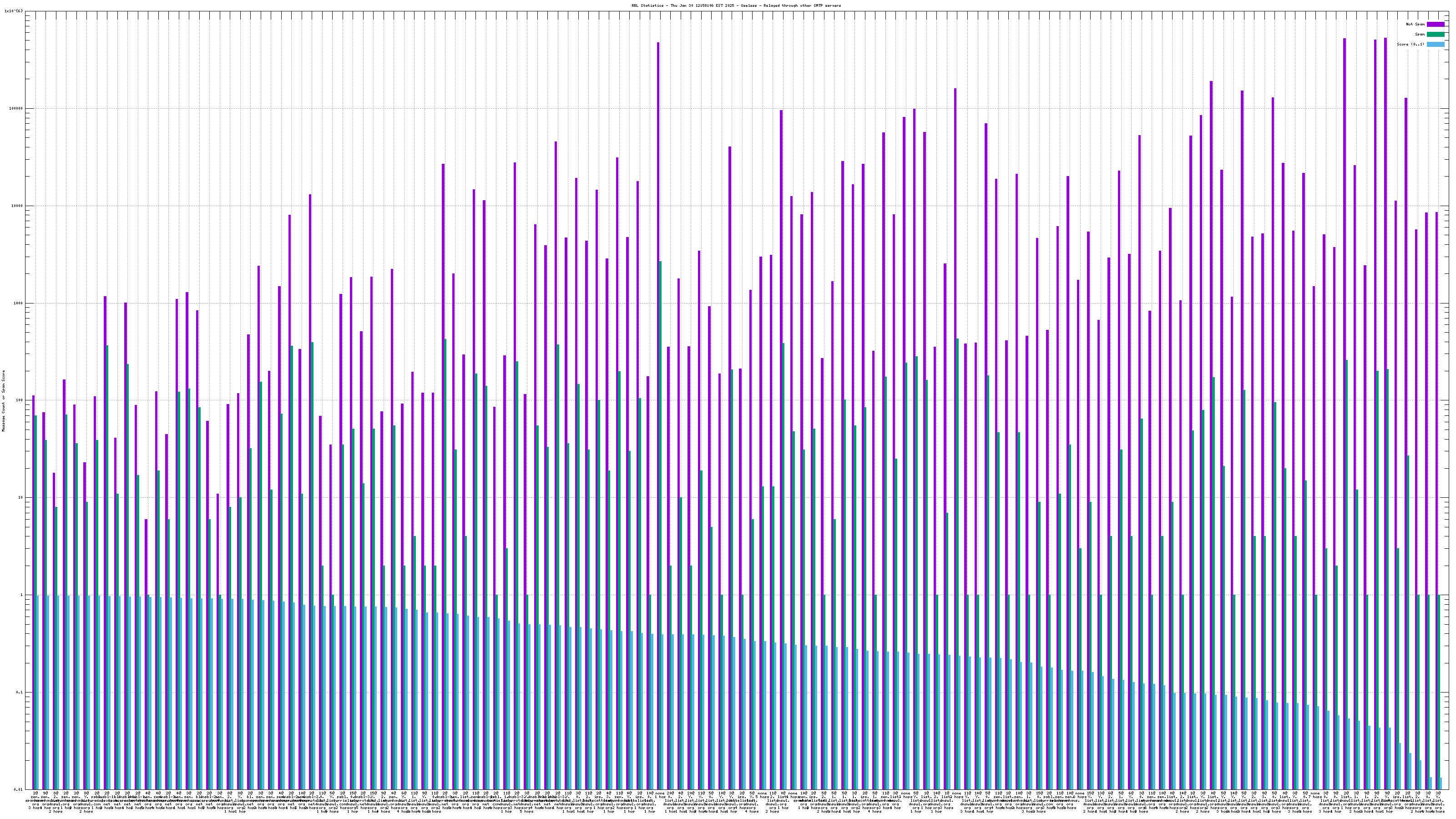Image resolution: width=1456 pixels, height=819 pixels.
Task: Click the 0.01 y-axis tick label
Action: 18,789
